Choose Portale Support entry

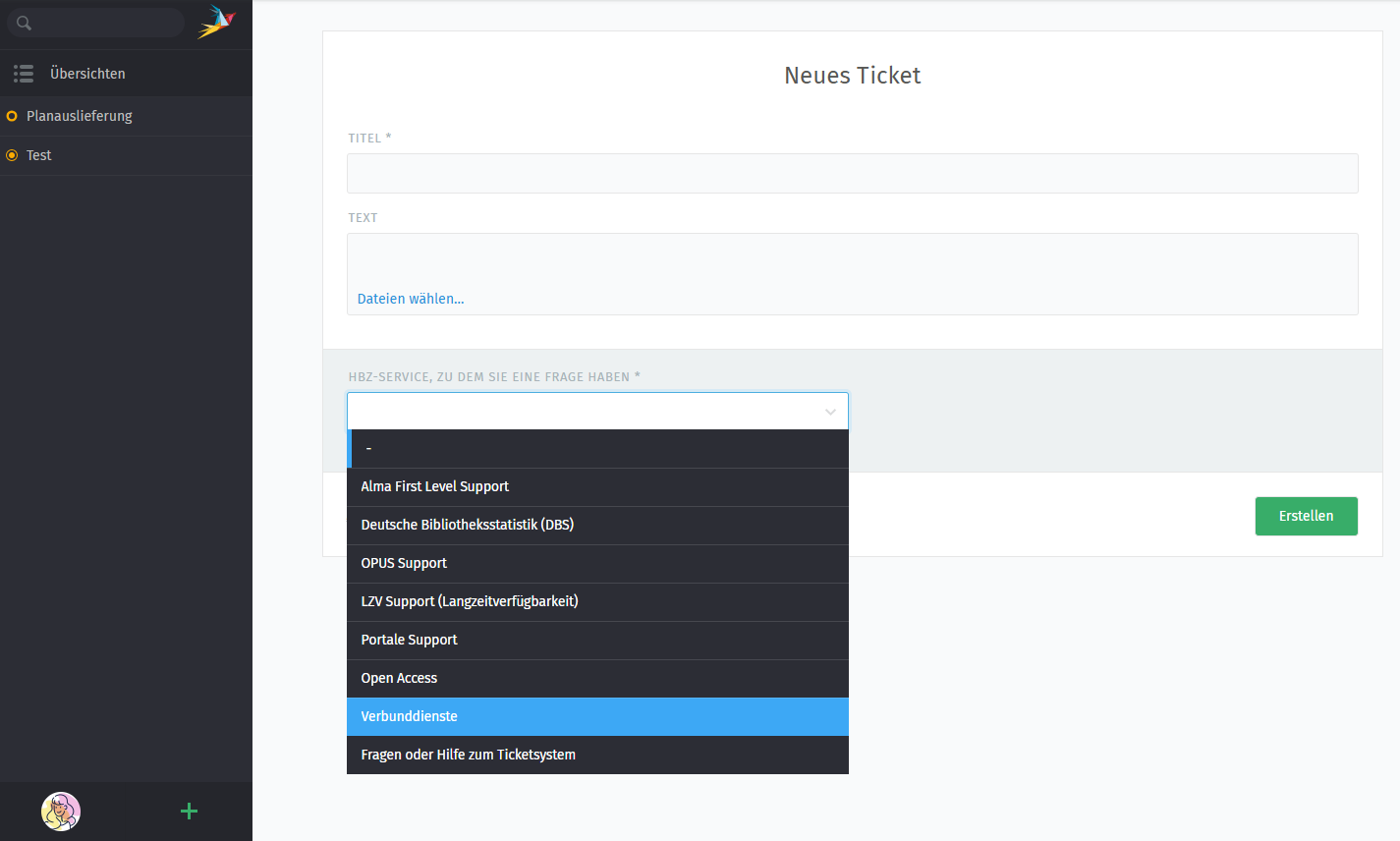(410, 640)
